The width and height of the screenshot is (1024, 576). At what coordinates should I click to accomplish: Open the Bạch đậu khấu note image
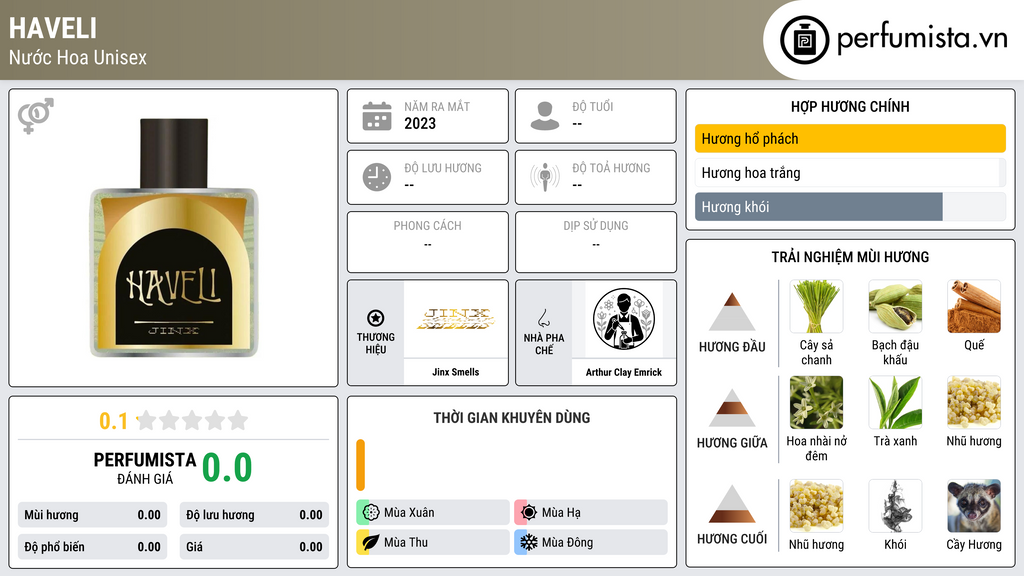(895, 306)
